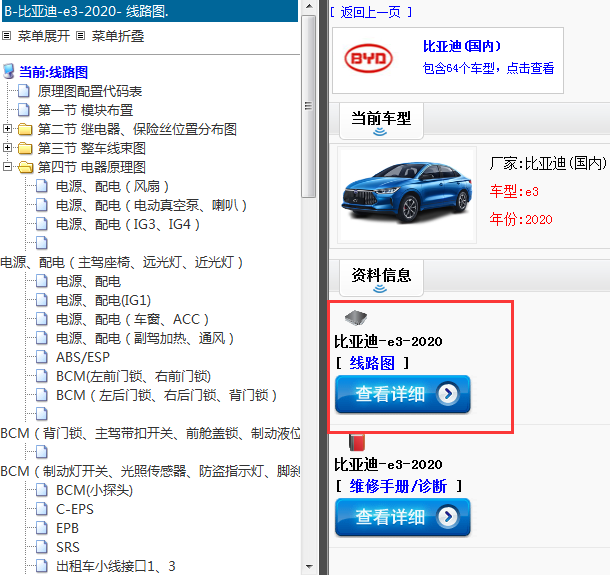Click 菜单折叠 to collapse all menus
The width and height of the screenshot is (610, 575).
coord(118,36)
